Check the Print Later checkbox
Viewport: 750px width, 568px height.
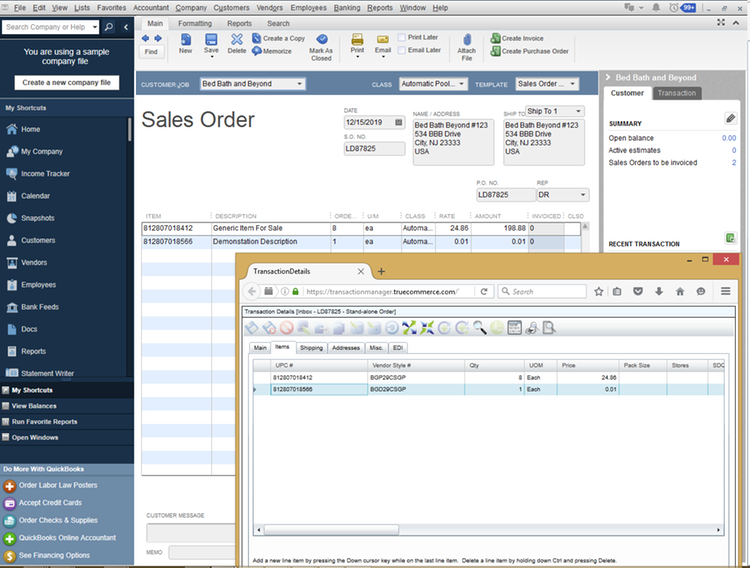[x=402, y=37]
